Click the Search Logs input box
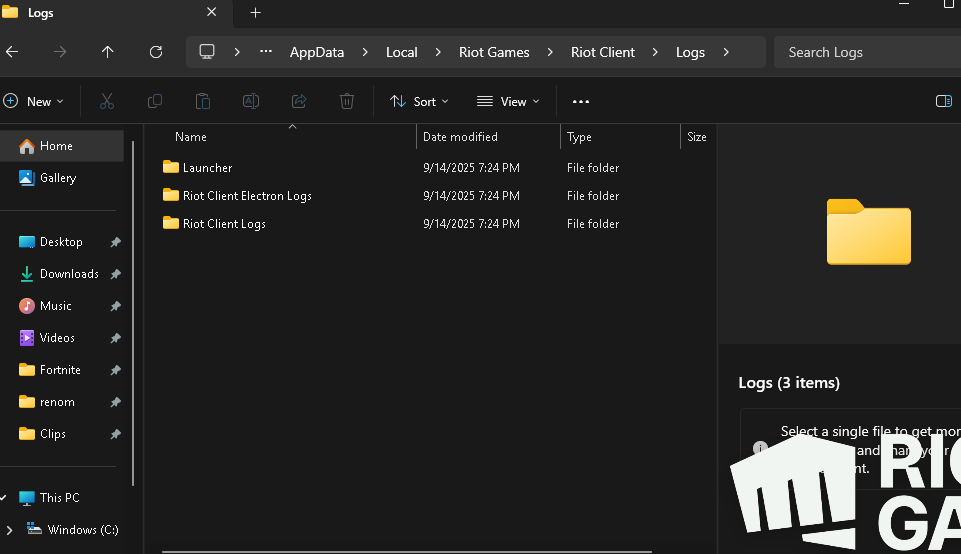The width and height of the screenshot is (961, 554). [867, 52]
